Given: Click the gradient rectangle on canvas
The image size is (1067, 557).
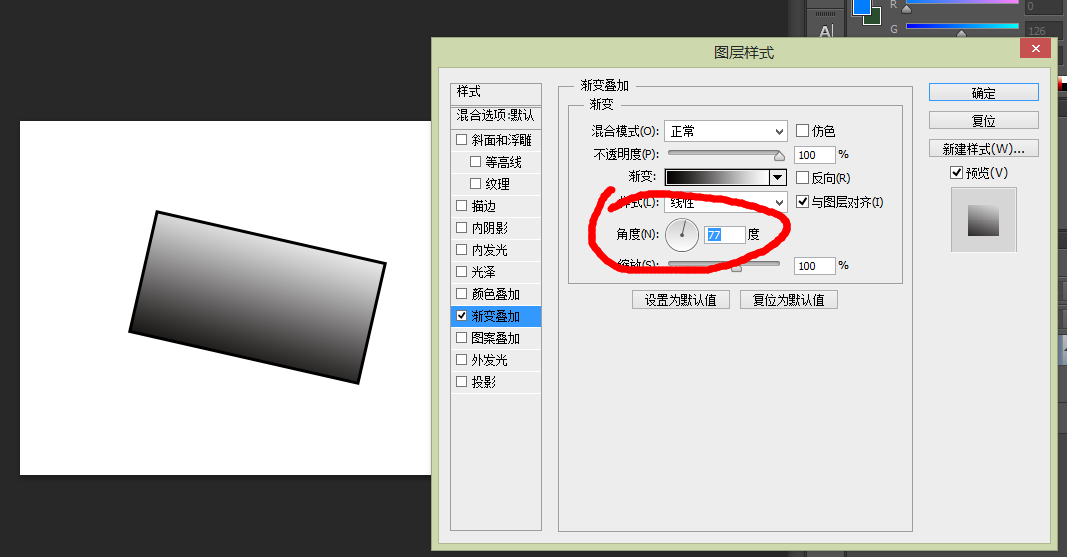Looking at the screenshot, I should (x=257, y=297).
